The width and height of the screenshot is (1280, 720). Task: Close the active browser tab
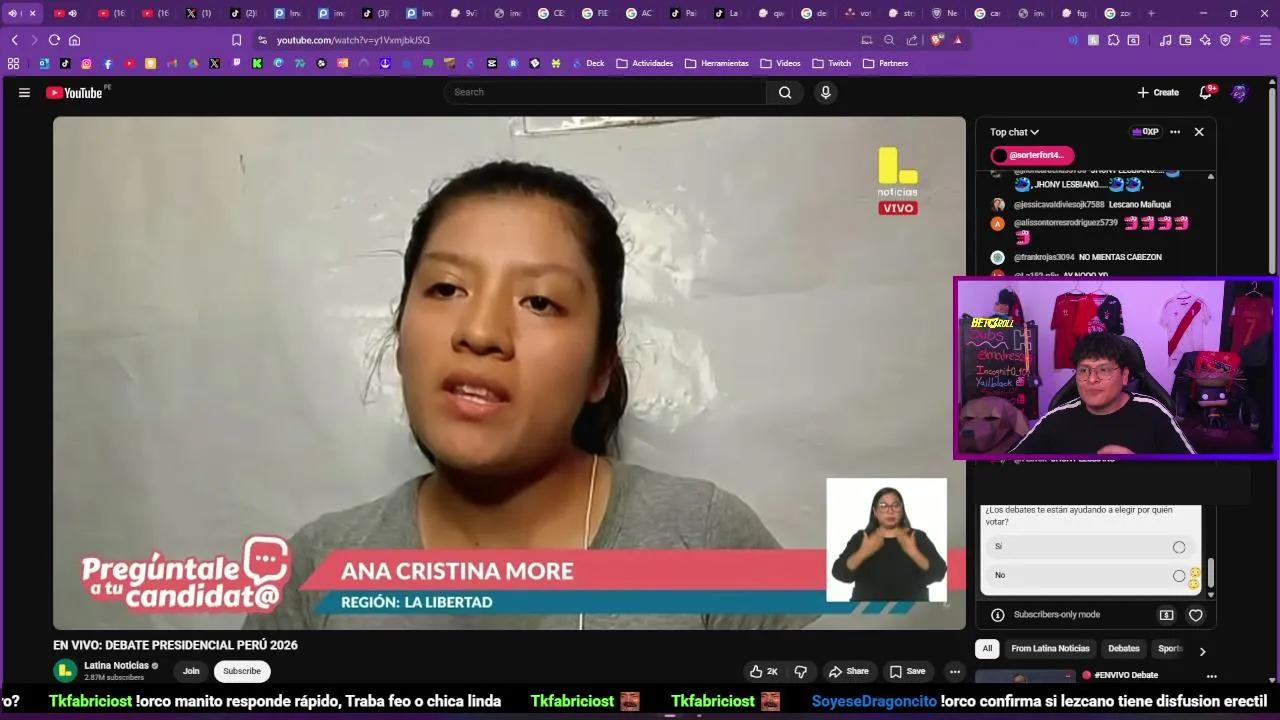[x=32, y=13]
